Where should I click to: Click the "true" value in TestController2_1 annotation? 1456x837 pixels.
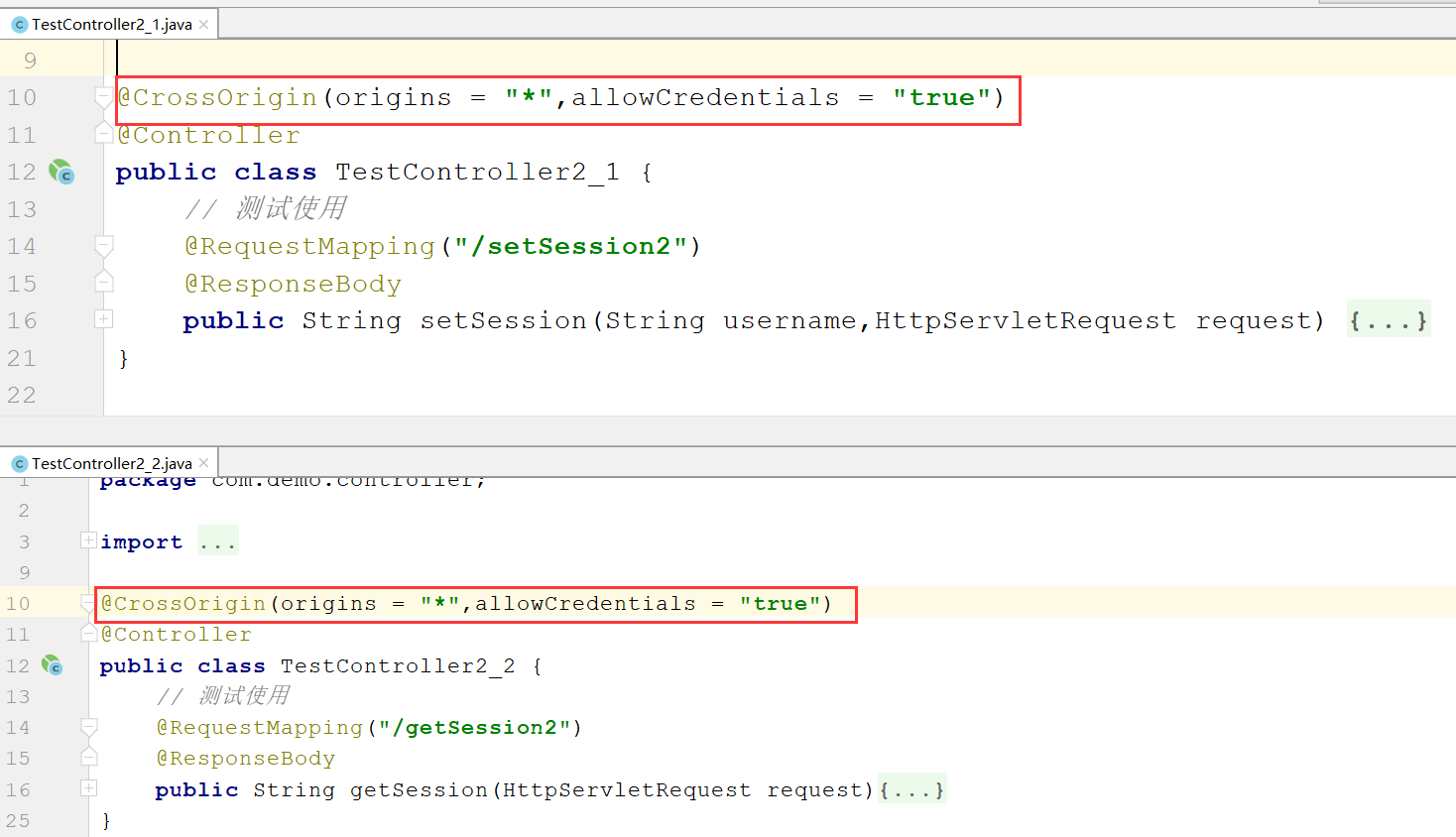(x=941, y=97)
